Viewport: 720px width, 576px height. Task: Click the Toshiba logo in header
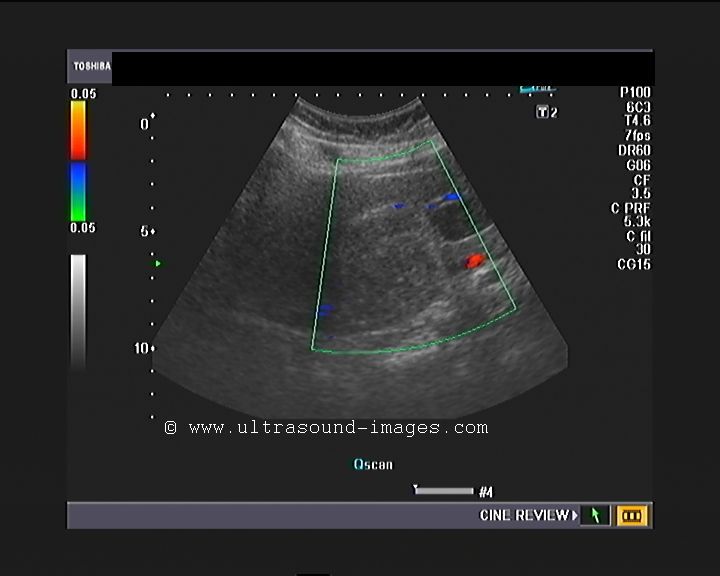pyautogui.click(x=90, y=68)
